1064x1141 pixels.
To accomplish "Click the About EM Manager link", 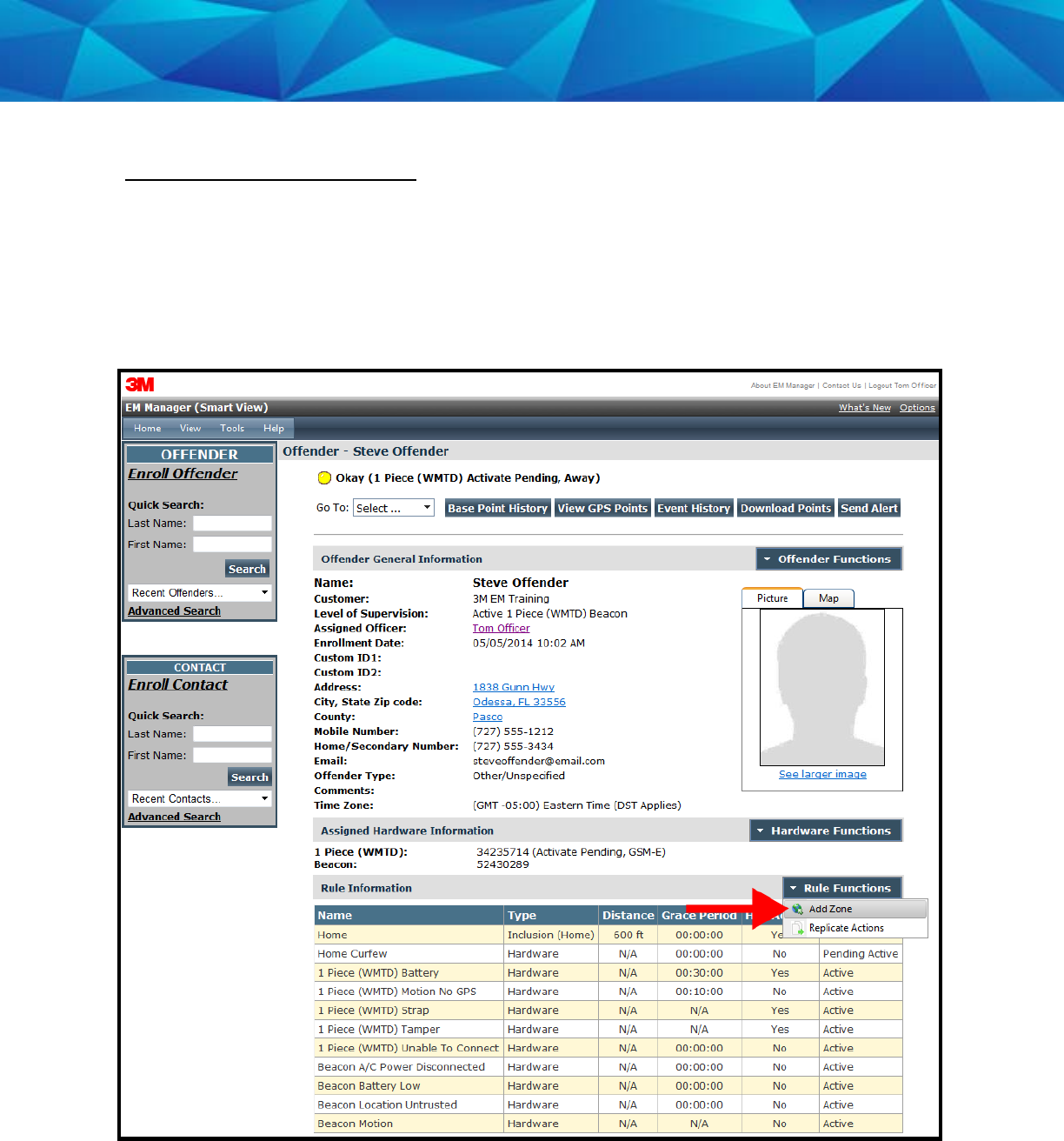I will point(782,385).
